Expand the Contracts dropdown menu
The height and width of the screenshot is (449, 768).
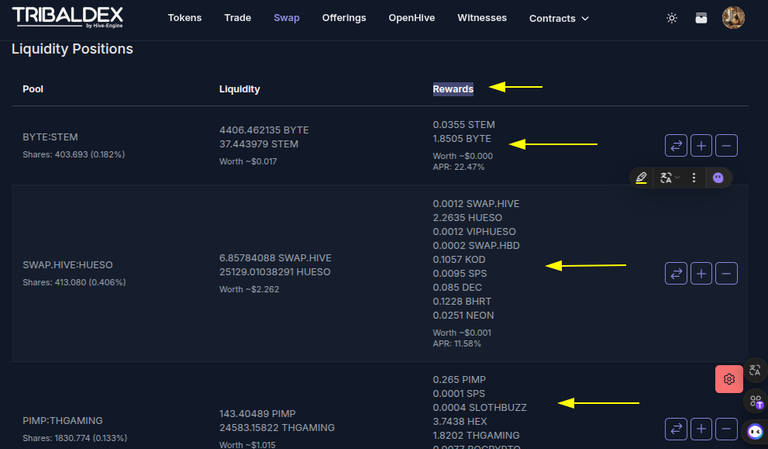coord(559,18)
